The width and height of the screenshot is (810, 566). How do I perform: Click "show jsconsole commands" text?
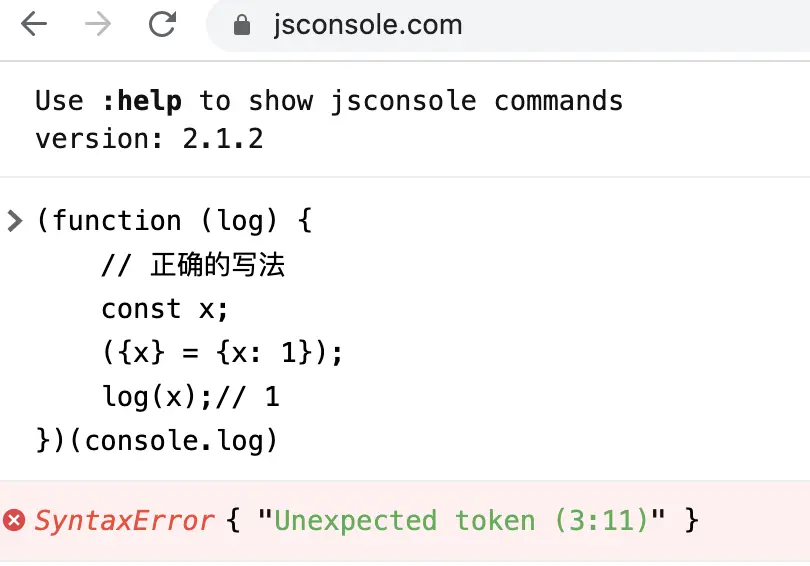pos(435,101)
